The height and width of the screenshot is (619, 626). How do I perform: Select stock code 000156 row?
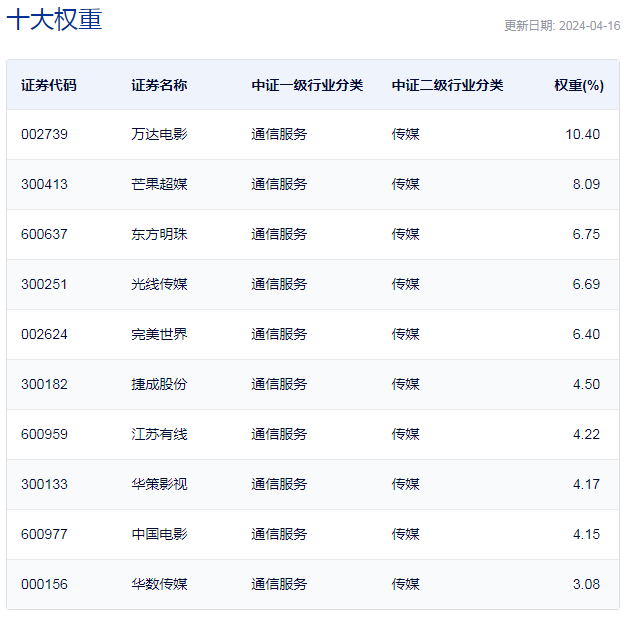[x=313, y=584]
